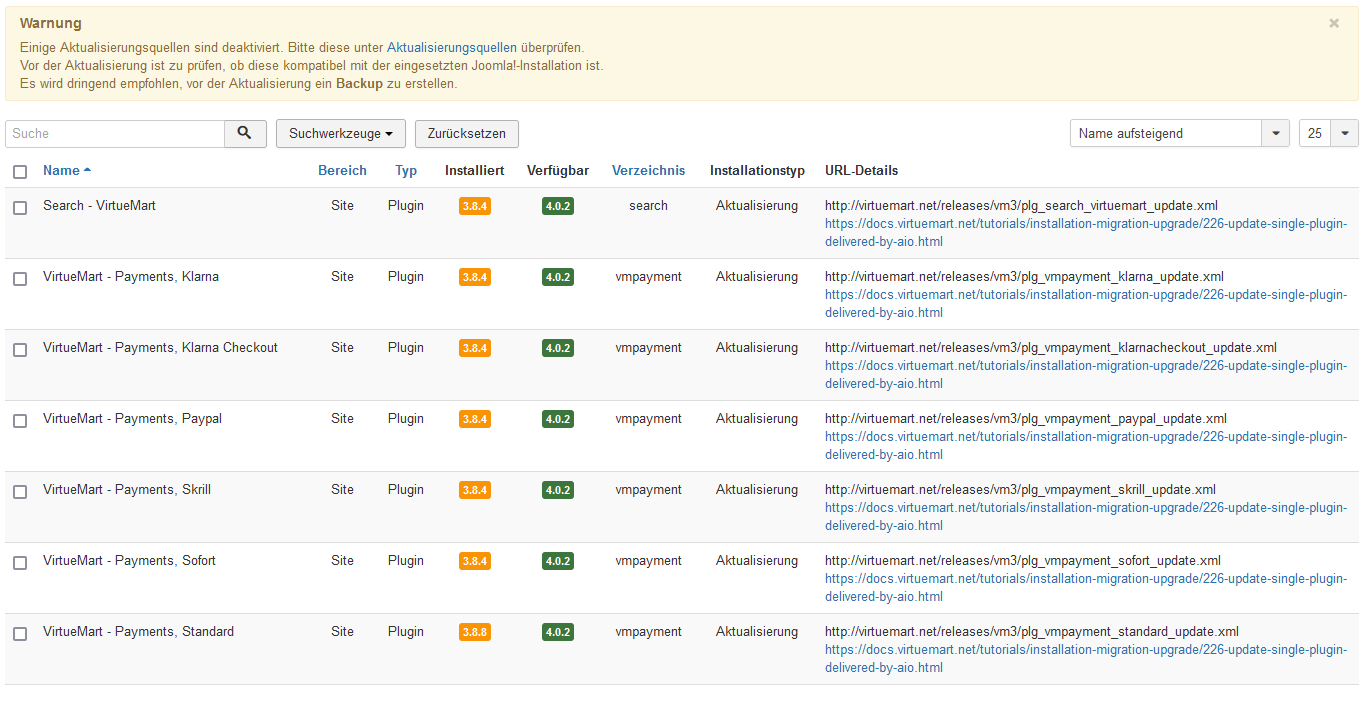1371x714 pixels.
Task: Select the VirtueMart - Payments, Paypal checkbox
Action: [20, 421]
